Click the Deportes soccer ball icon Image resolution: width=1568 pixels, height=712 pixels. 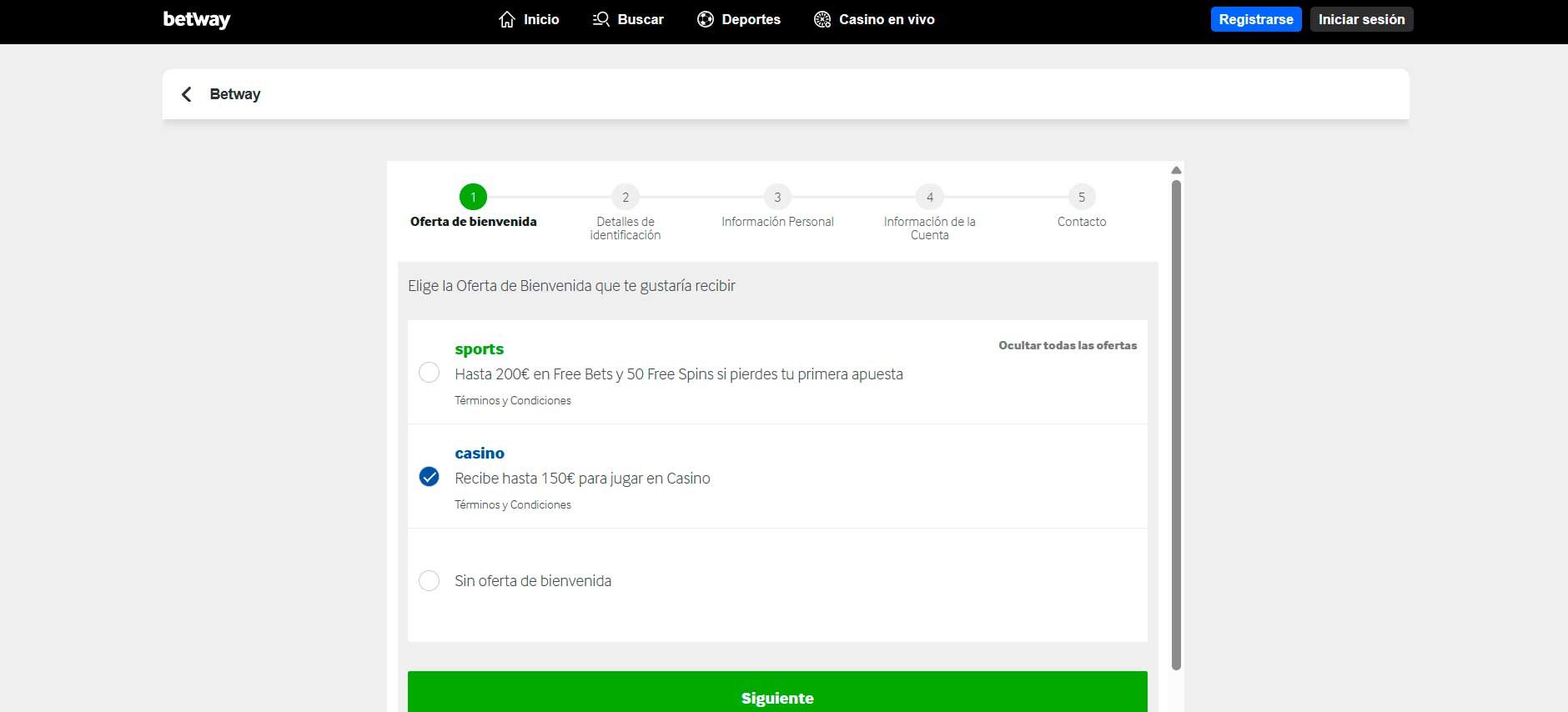pos(706,19)
